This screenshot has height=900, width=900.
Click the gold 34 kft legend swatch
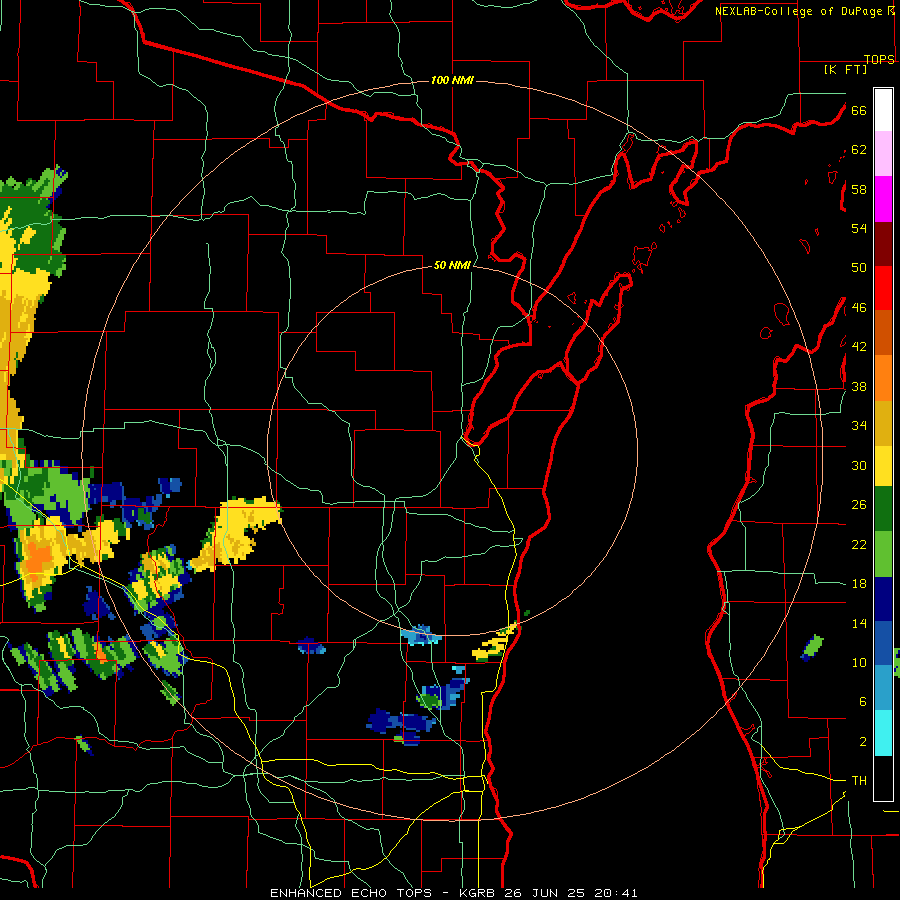883,424
